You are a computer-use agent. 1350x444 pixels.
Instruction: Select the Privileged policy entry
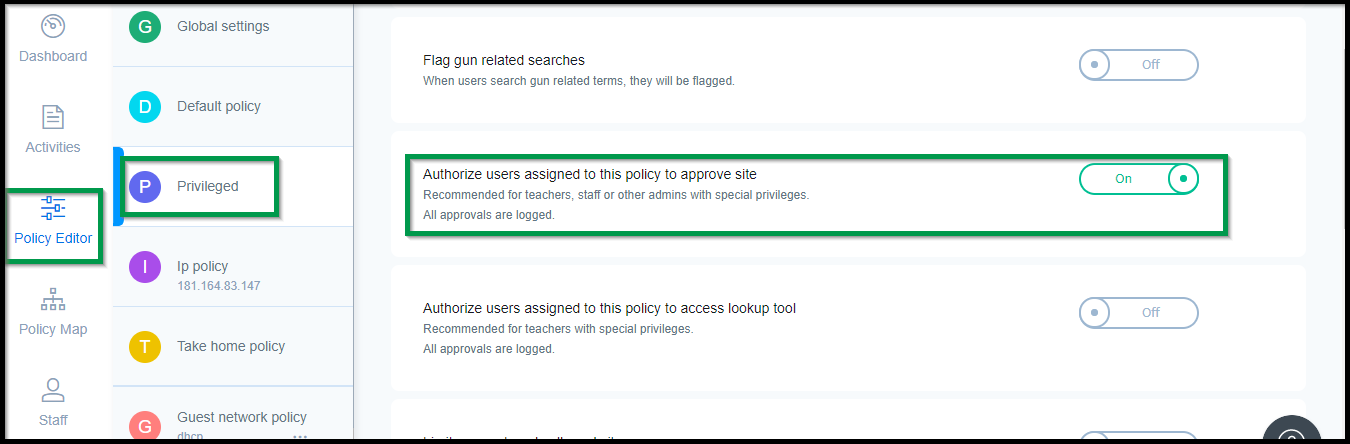(x=233, y=186)
